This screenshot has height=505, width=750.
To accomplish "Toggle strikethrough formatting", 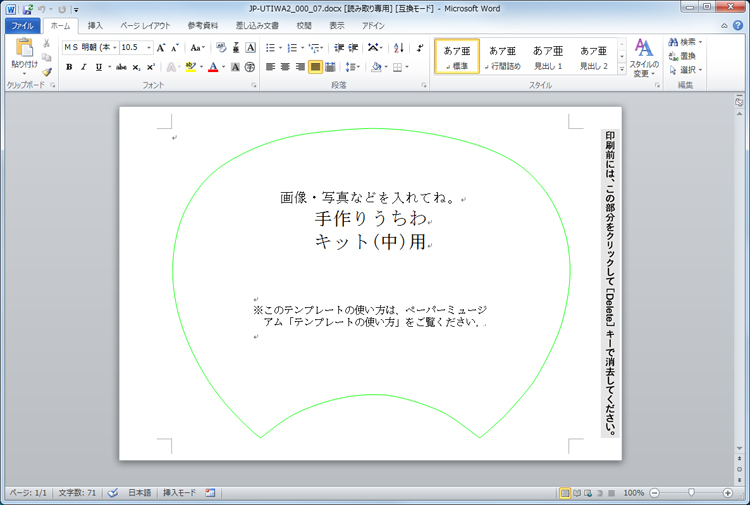I will pos(121,67).
